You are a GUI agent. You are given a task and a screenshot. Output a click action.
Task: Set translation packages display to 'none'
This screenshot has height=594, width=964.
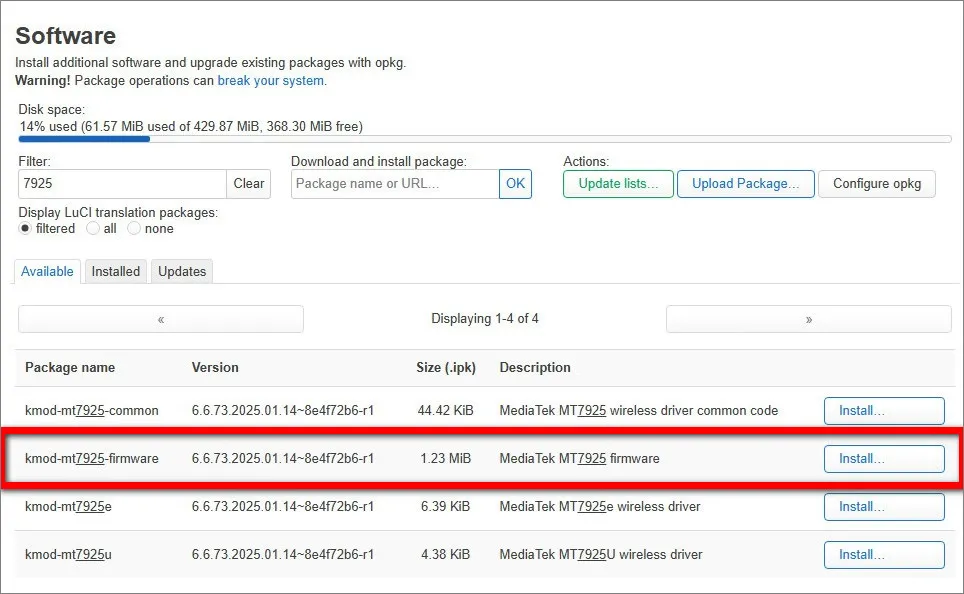pyautogui.click(x=134, y=229)
